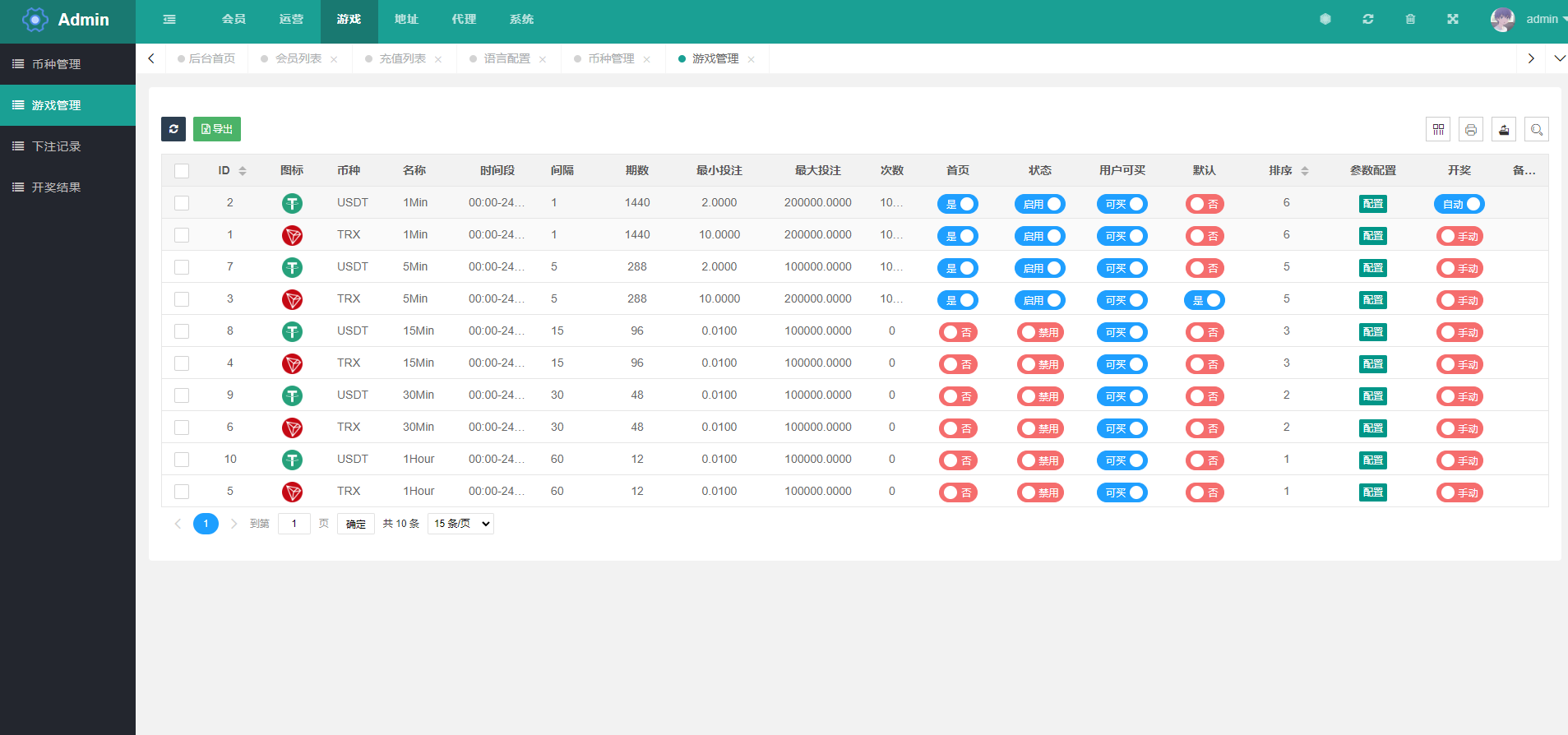Sort the table by ID column arrows
The height and width of the screenshot is (735, 1568).
(243, 171)
